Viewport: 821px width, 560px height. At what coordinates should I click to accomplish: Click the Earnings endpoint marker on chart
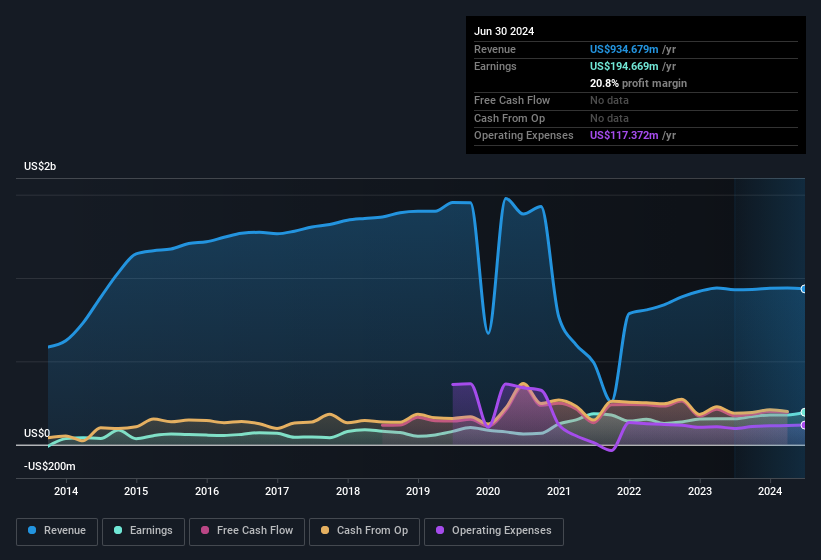(804, 412)
